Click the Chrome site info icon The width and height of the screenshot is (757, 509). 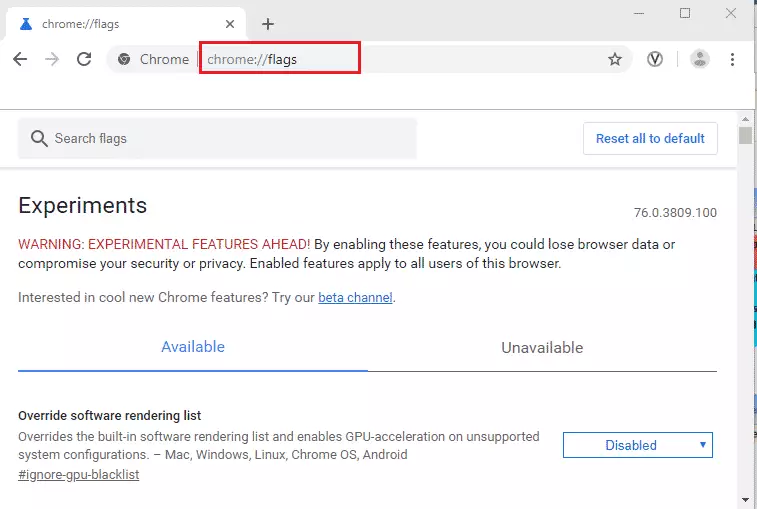pos(124,59)
